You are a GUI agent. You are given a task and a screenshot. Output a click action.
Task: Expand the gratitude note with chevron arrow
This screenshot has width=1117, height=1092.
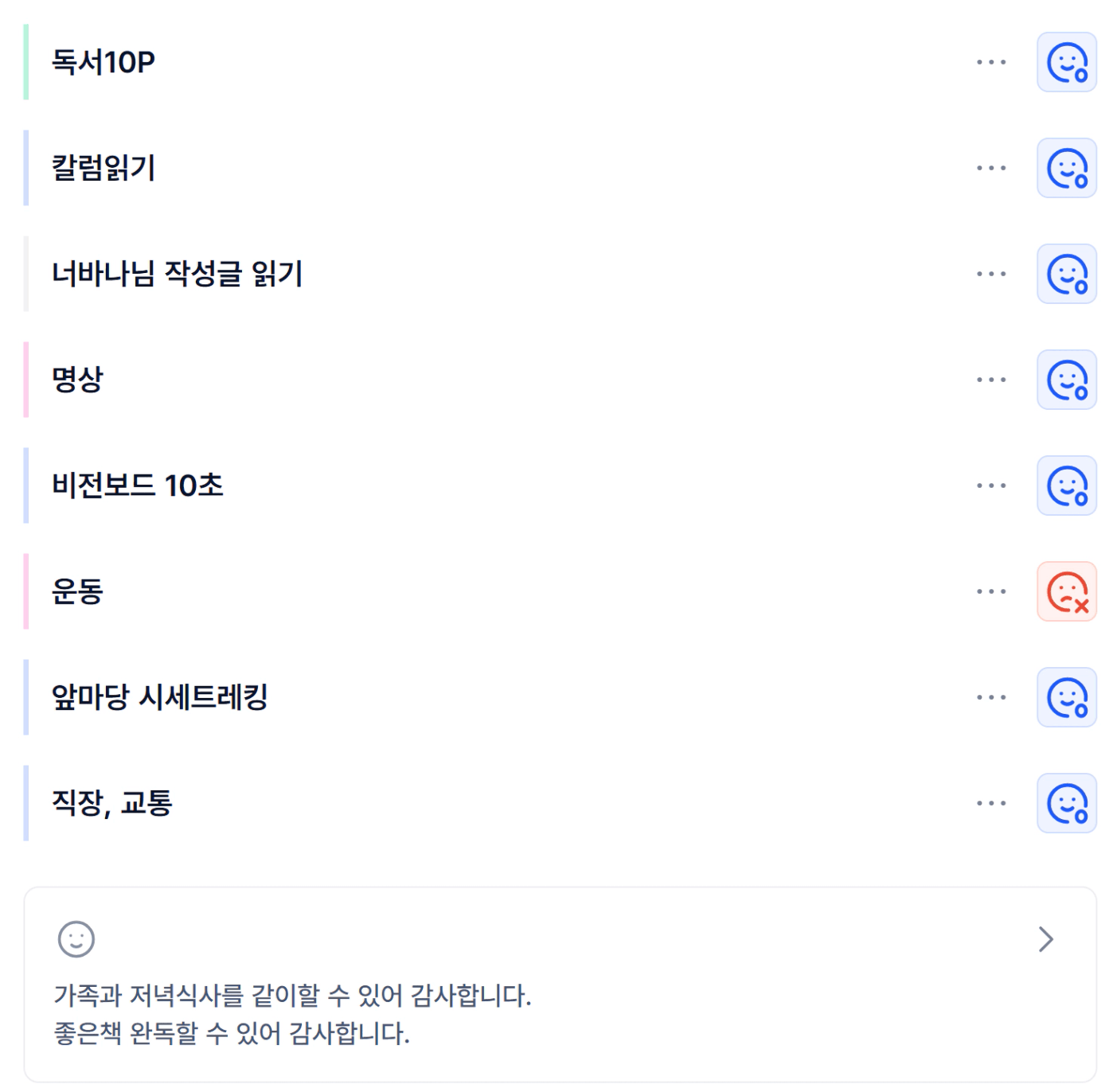pos(1045,939)
